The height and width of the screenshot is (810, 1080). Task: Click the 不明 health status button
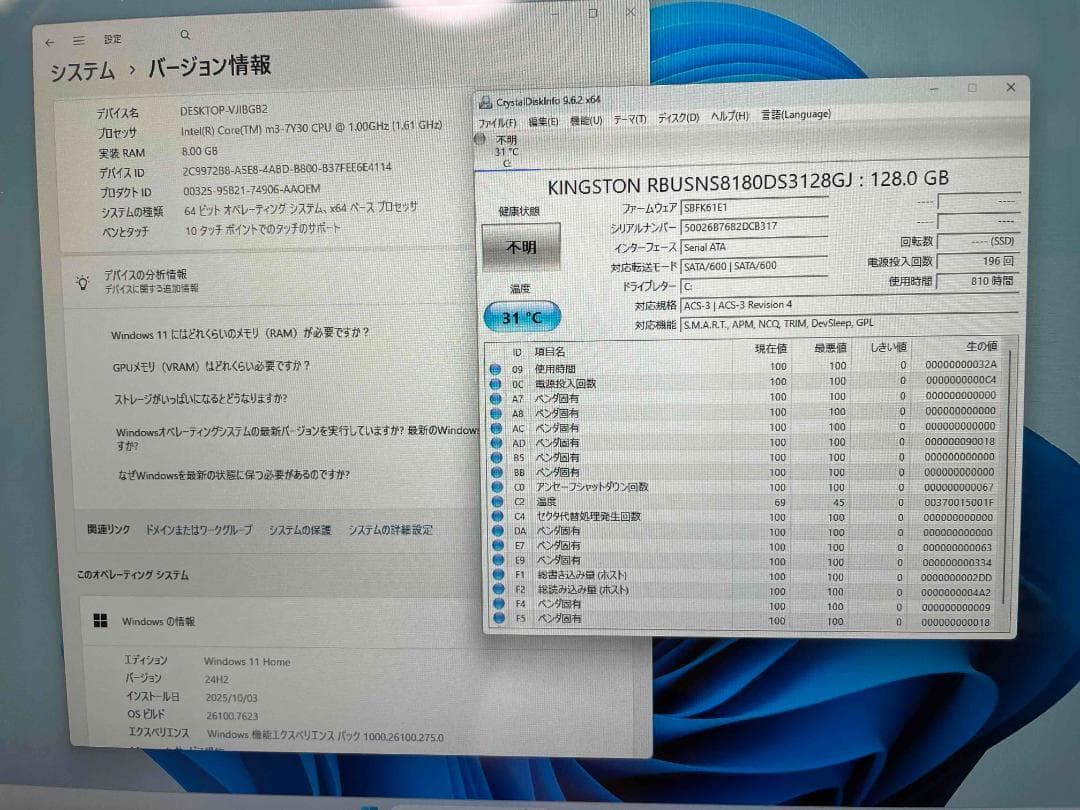pyautogui.click(x=521, y=246)
